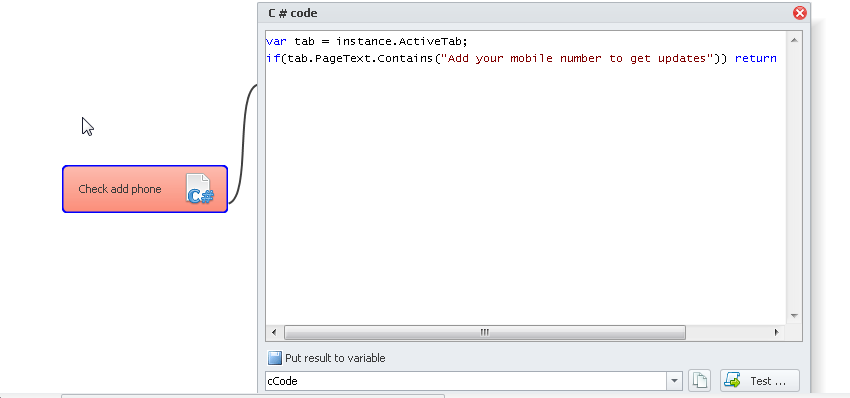
Task: Place cursor on the var tab code line
Action: 366,41
